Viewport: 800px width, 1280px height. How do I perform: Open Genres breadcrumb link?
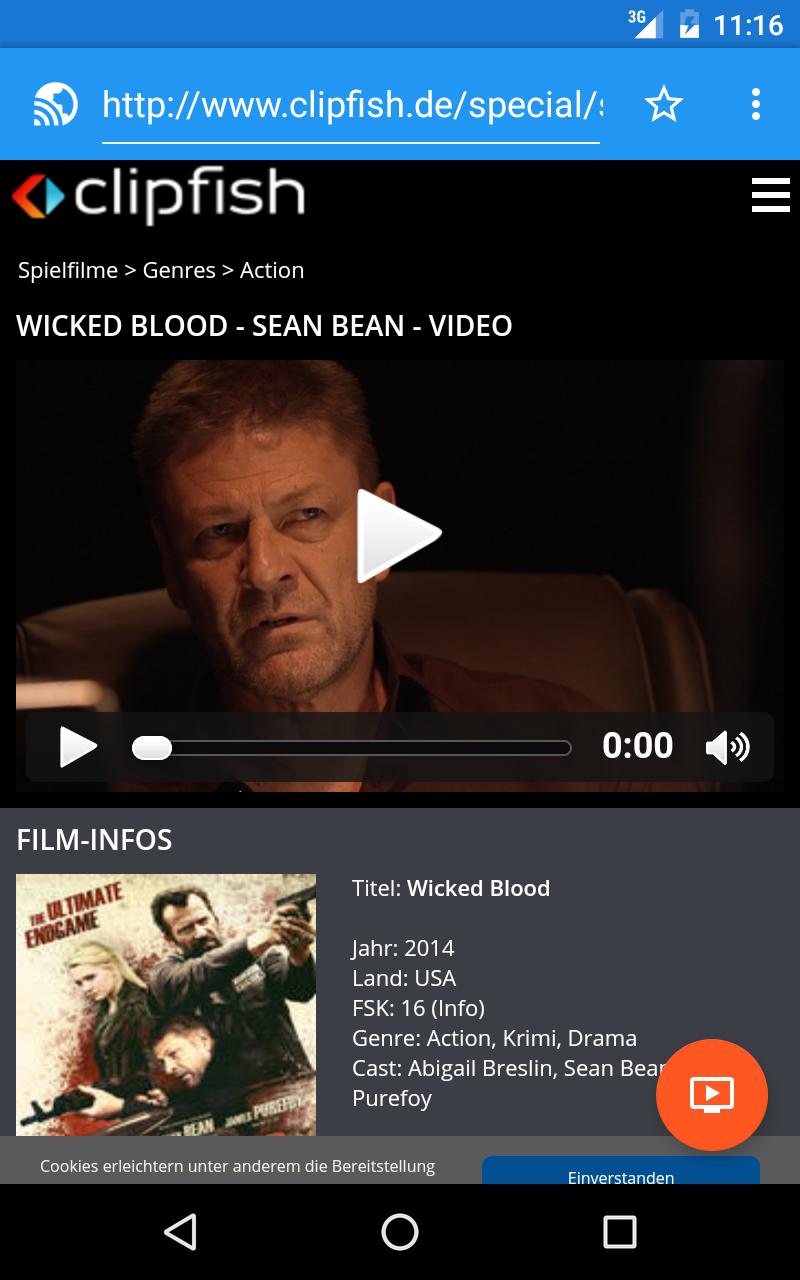(x=179, y=270)
